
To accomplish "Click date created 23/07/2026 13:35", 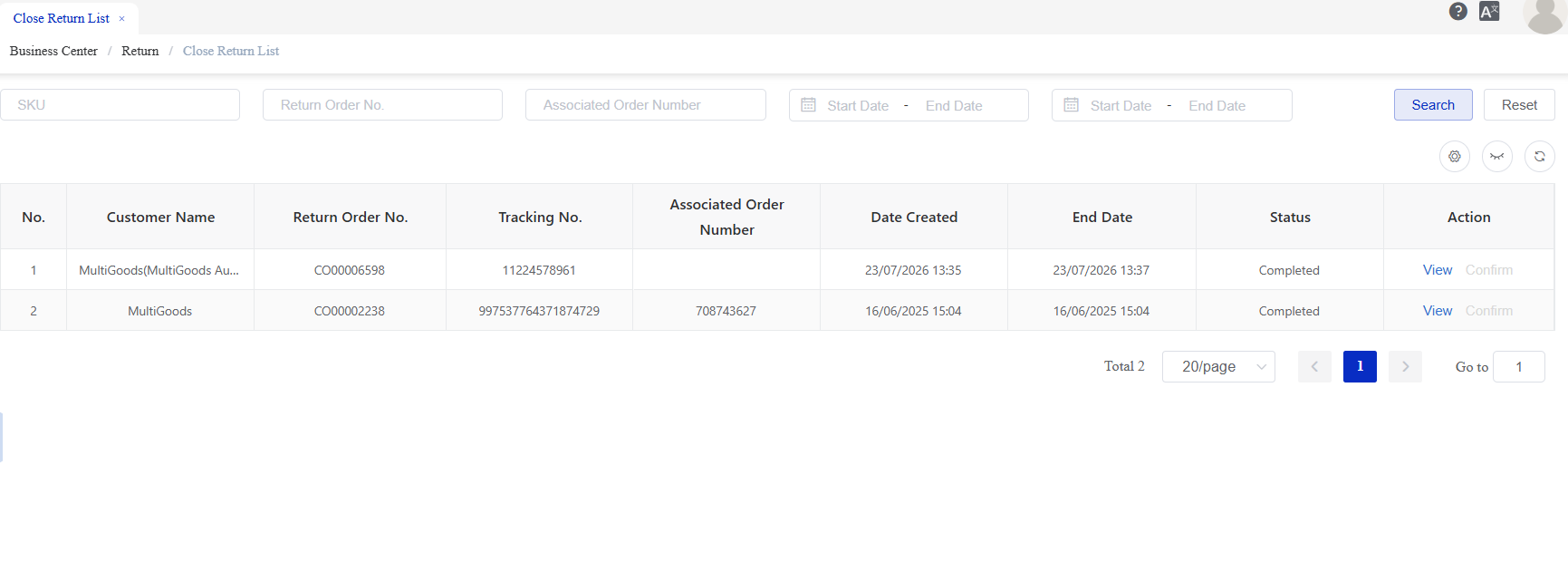I will pos(913,270).
